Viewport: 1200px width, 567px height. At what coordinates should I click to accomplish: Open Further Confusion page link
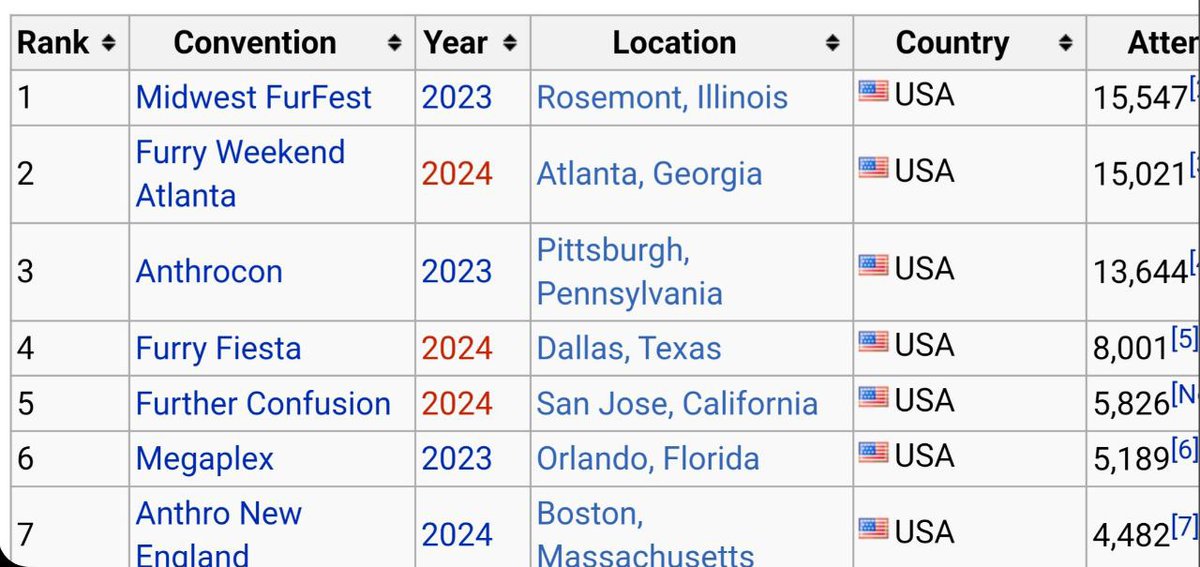(263, 403)
